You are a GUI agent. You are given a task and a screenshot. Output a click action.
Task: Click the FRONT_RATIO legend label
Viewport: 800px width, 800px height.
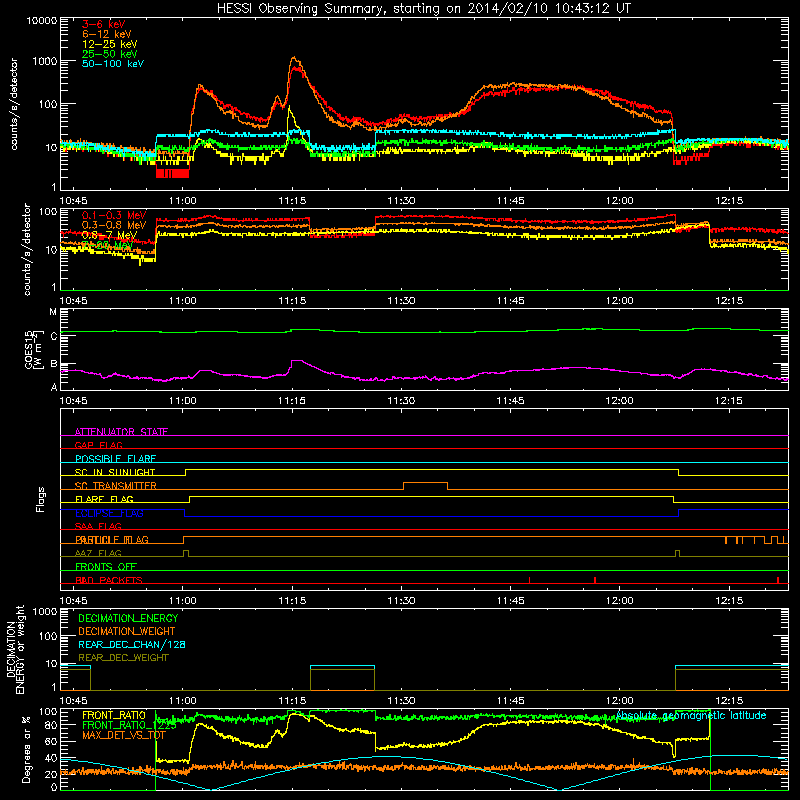[114, 715]
